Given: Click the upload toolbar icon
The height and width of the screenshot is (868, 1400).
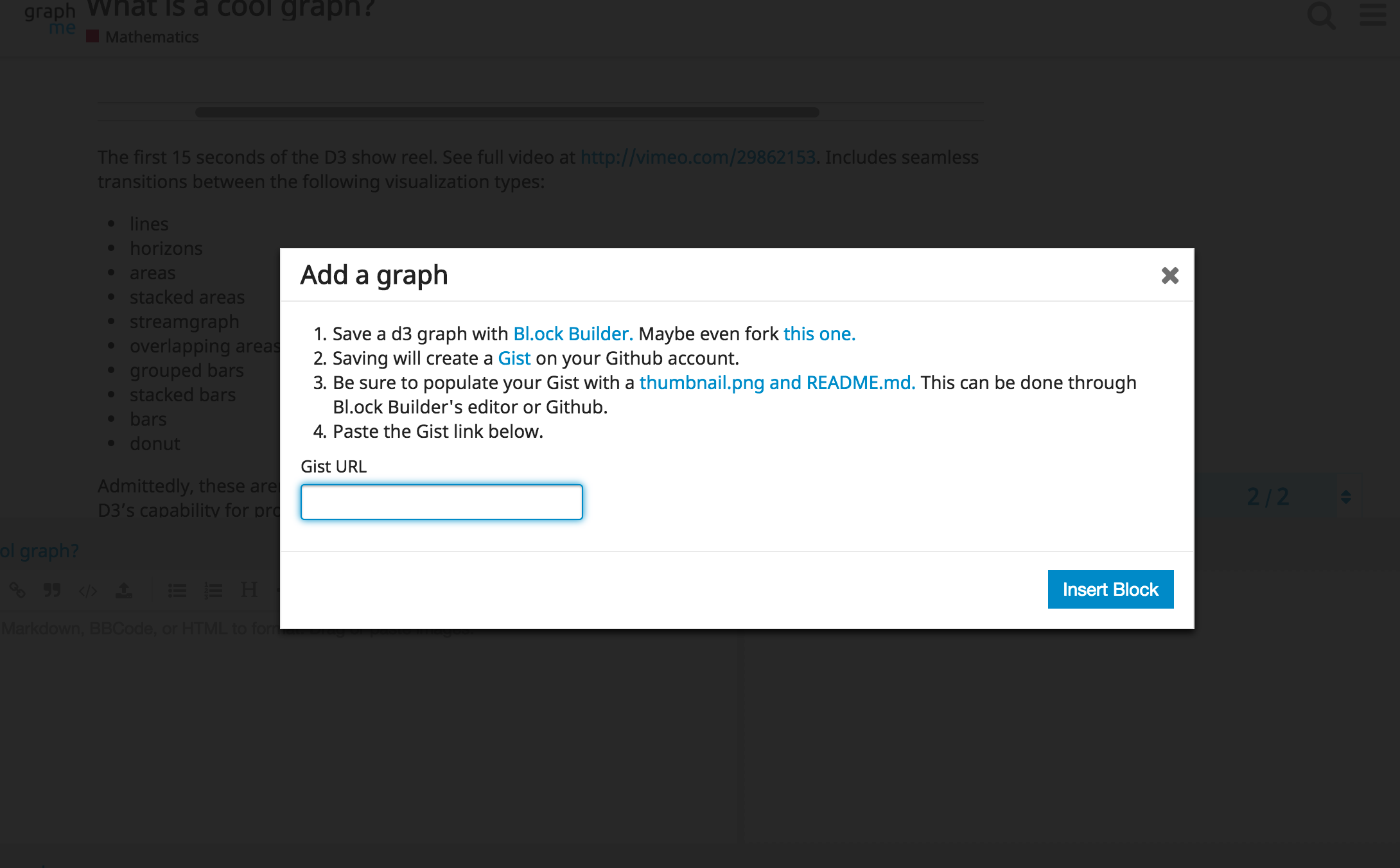Looking at the screenshot, I should coord(124,590).
